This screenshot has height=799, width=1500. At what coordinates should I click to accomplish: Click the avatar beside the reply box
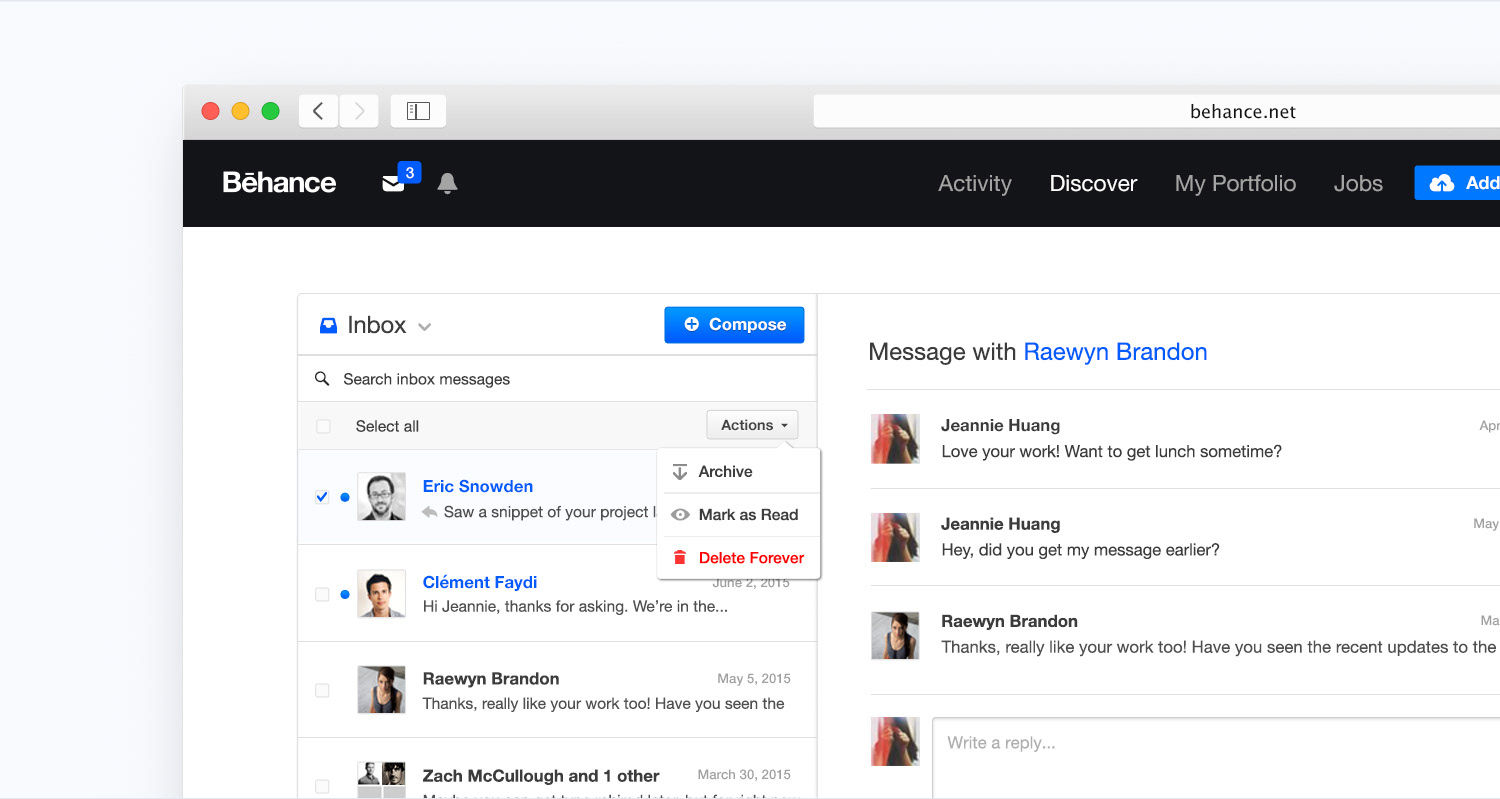pos(895,741)
